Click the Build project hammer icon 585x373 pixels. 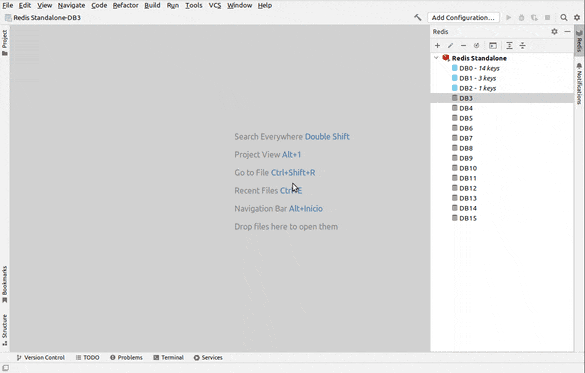417,18
